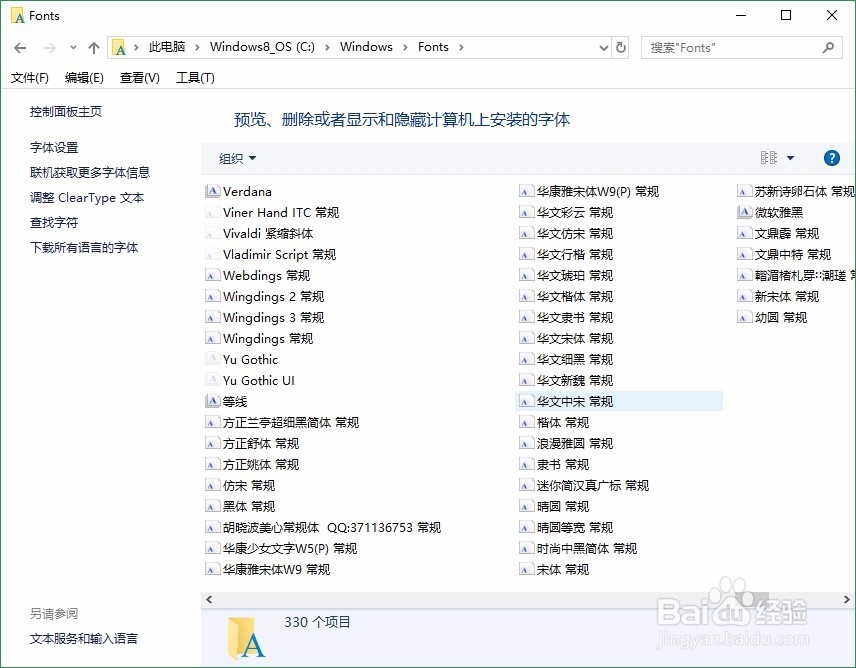This screenshot has width=856, height=668.
Task: Click the Webdings 常规 font icon
Action: (212, 276)
